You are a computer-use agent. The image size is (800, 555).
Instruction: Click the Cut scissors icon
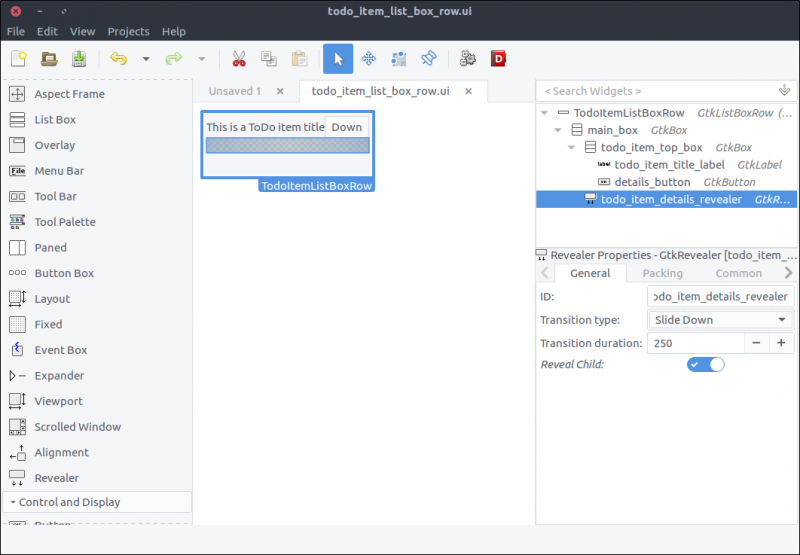[x=239, y=59]
